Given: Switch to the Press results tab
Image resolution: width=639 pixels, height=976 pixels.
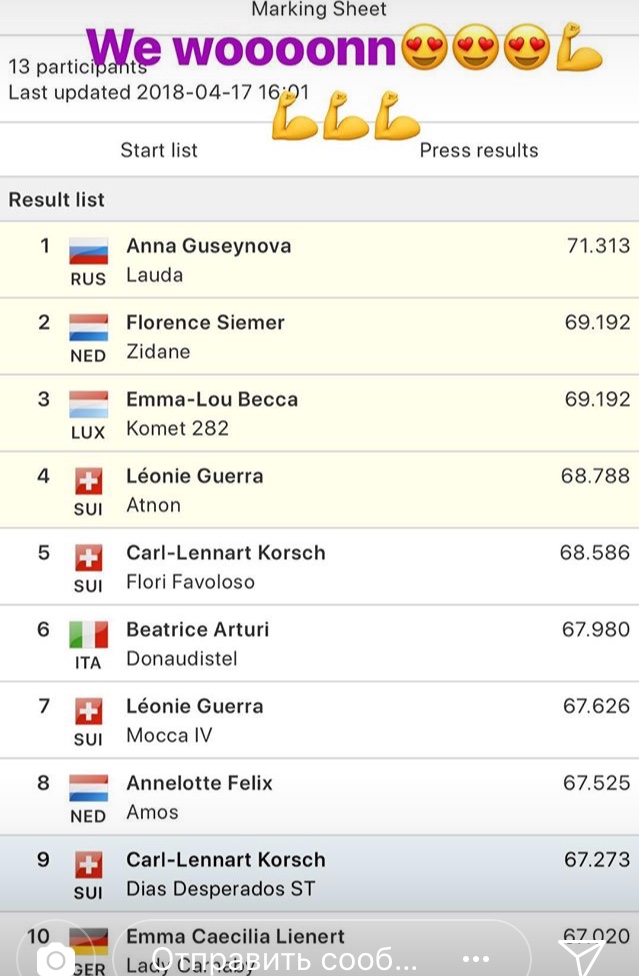Looking at the screenshot, I should pos(478,150).
